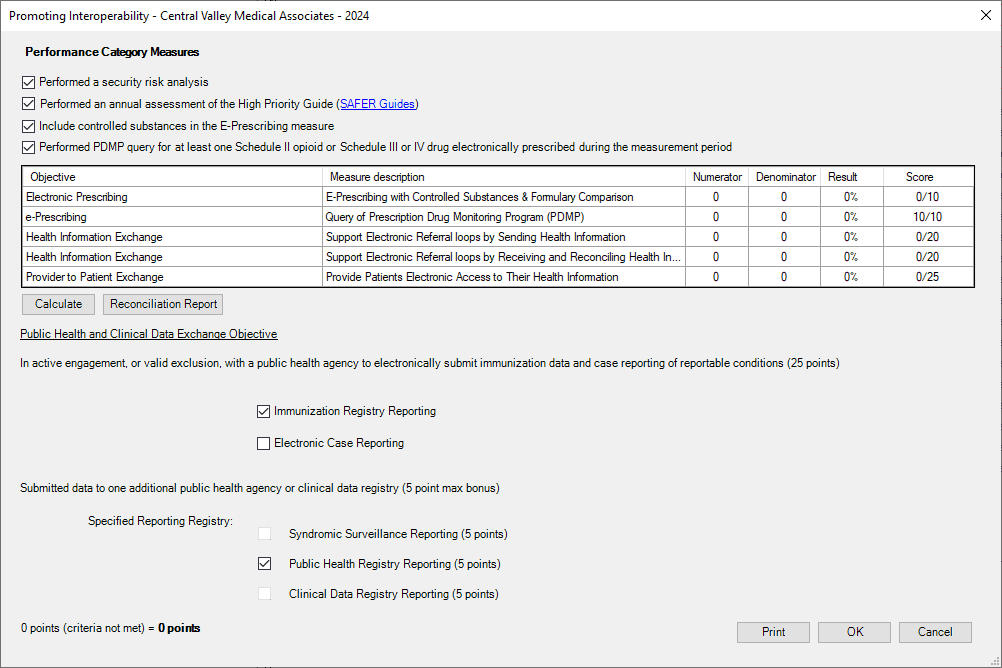Select the e-Prescribing objective cell
Viewport: 1002px width, 668px height.
(x=173, y=217)
